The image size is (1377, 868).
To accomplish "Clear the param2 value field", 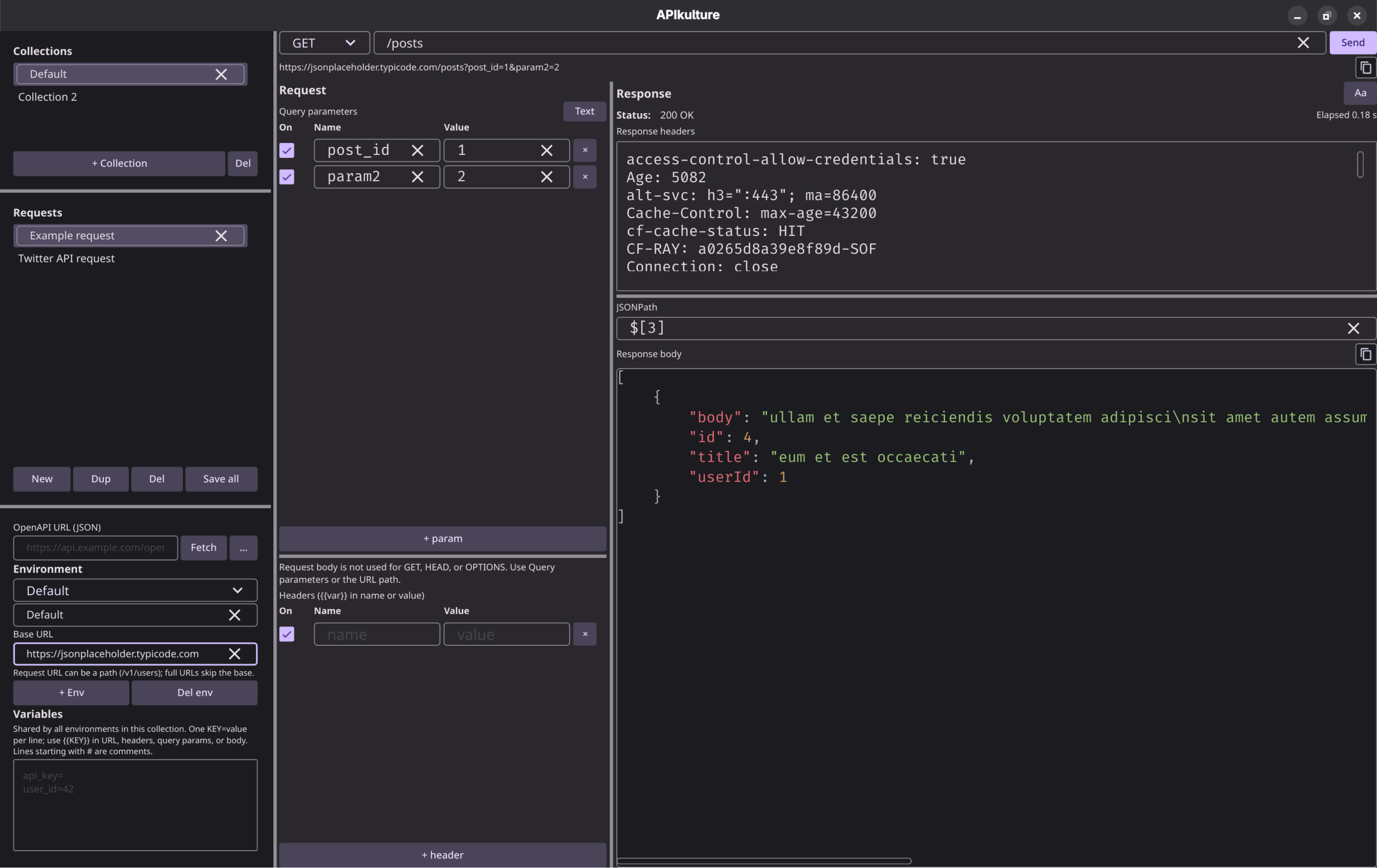I will (x=547, y=177).
